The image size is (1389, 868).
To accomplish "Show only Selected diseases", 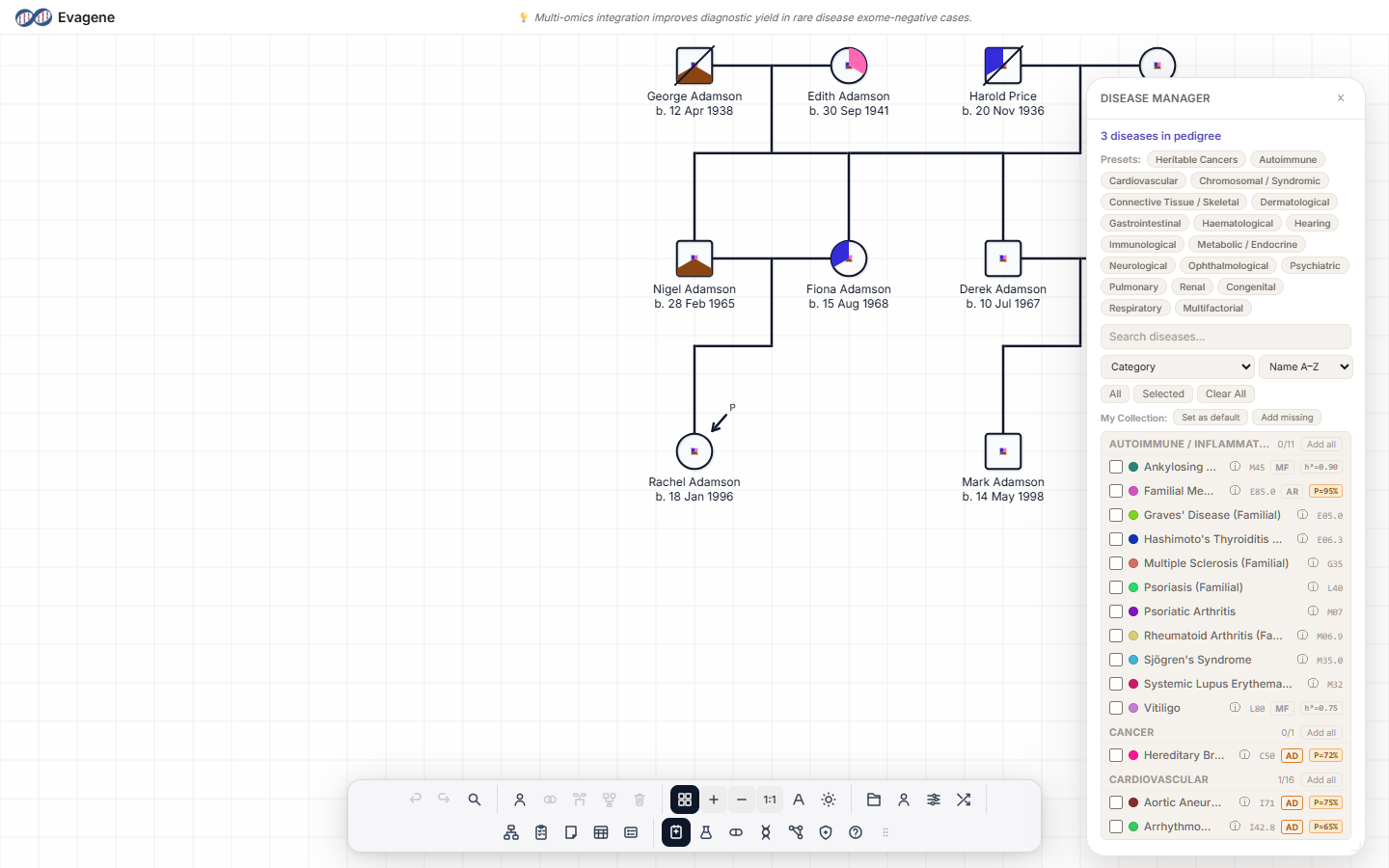I will tap(1163, 393).
